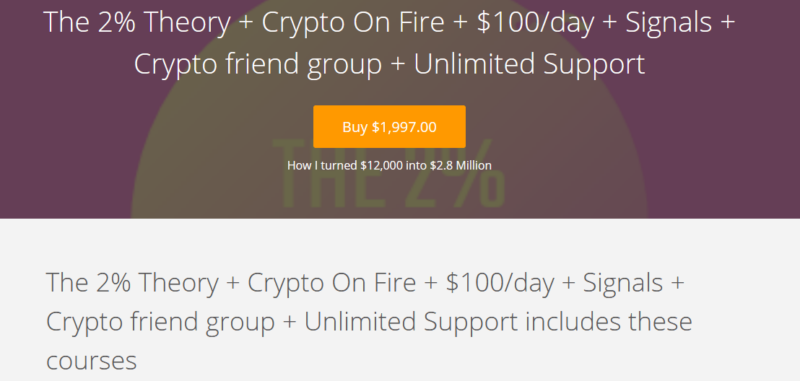Select '$100/day' in the white banner title
Viewport: 800px width, 381px height.
coord(535,23)
